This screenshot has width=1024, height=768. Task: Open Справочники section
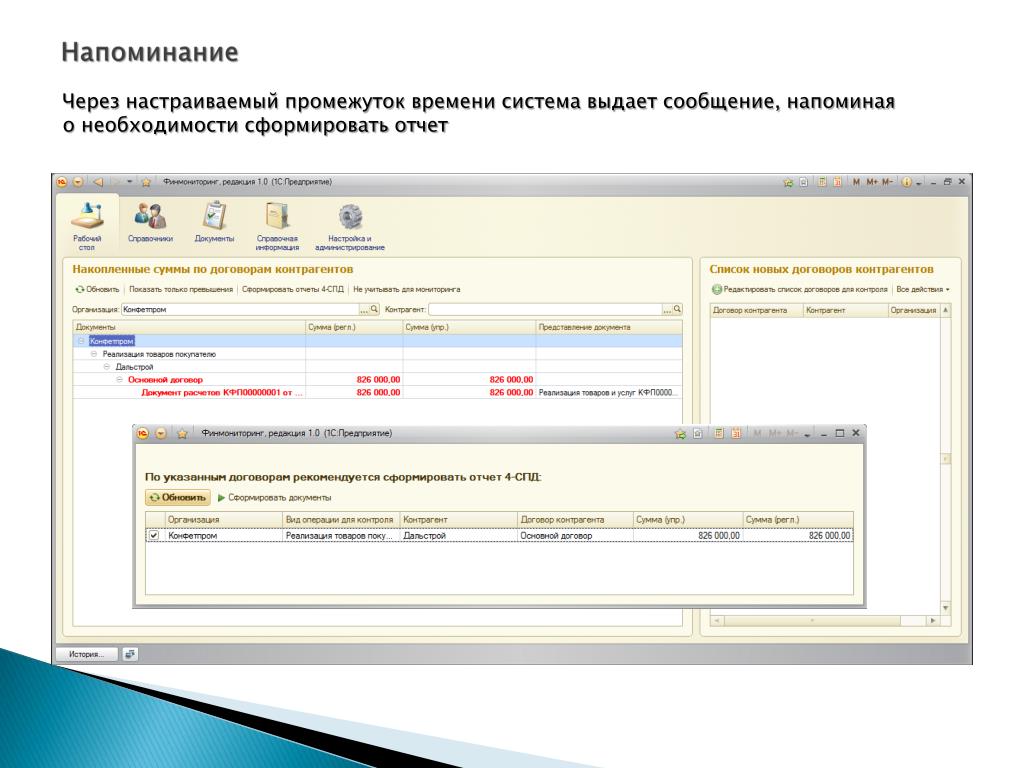click(150, 223)
